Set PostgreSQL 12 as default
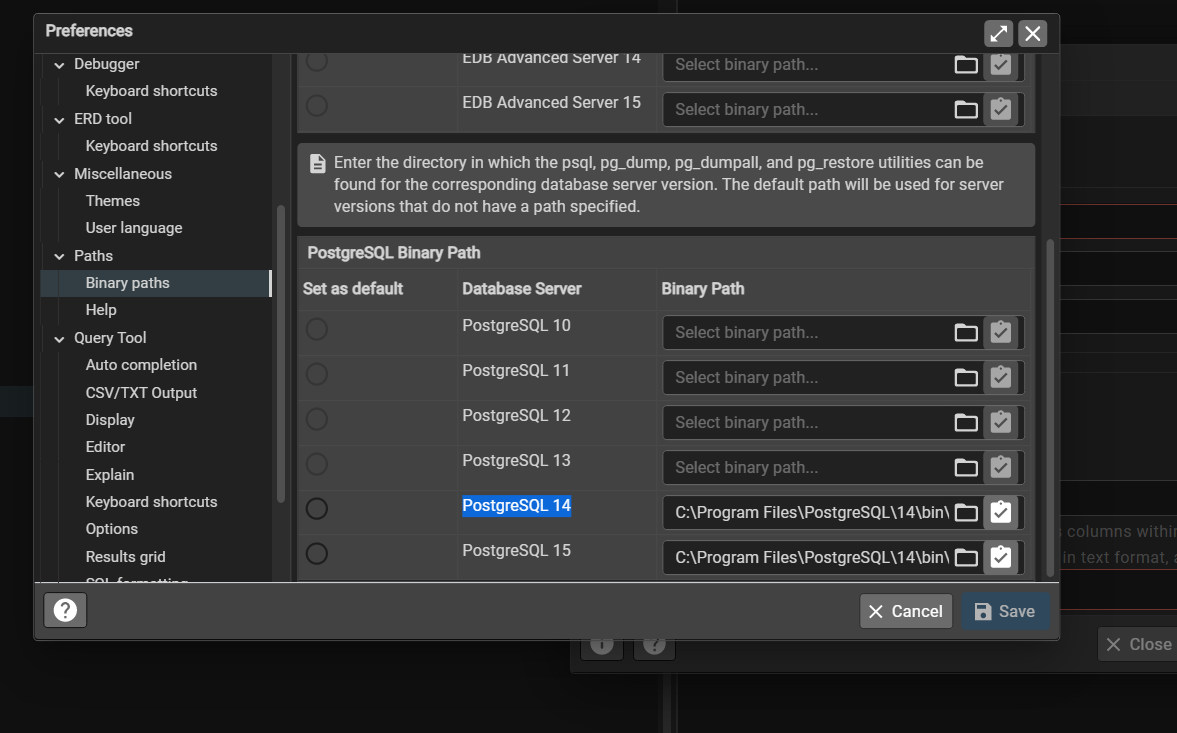The width and height of the screenshot is (1177, 733). click(x=317, y=419)
